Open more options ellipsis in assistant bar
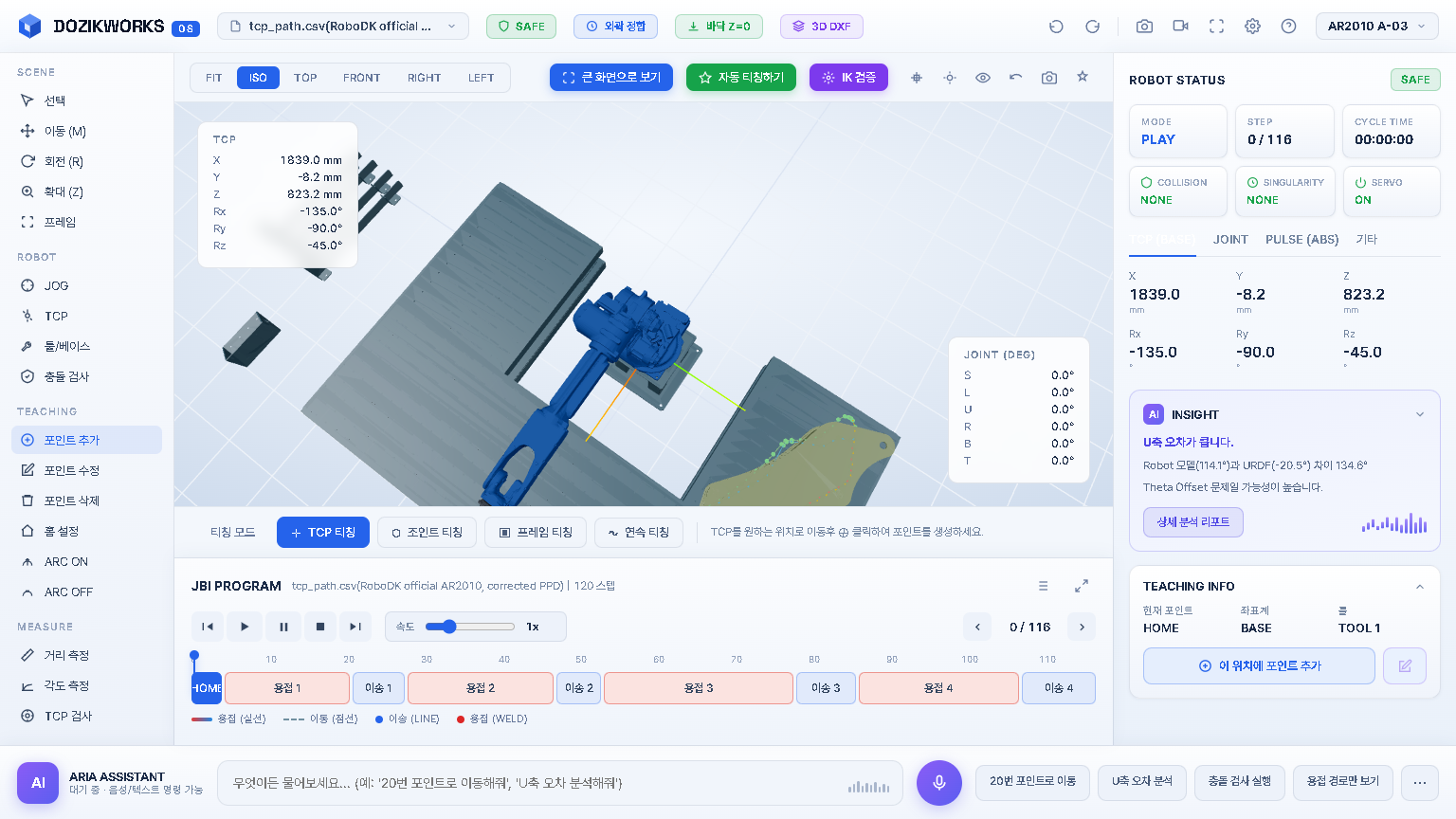This screenshot has height=819, width=1456. [x=1419, y=782]
